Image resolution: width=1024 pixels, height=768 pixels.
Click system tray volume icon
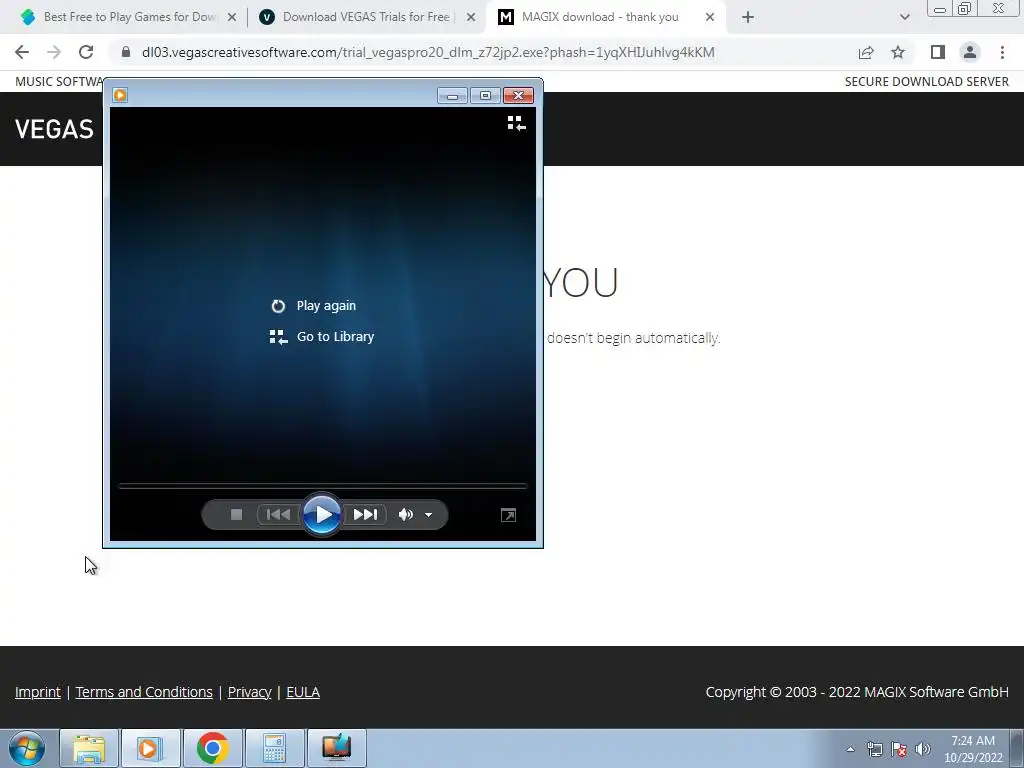pos(923,749)
